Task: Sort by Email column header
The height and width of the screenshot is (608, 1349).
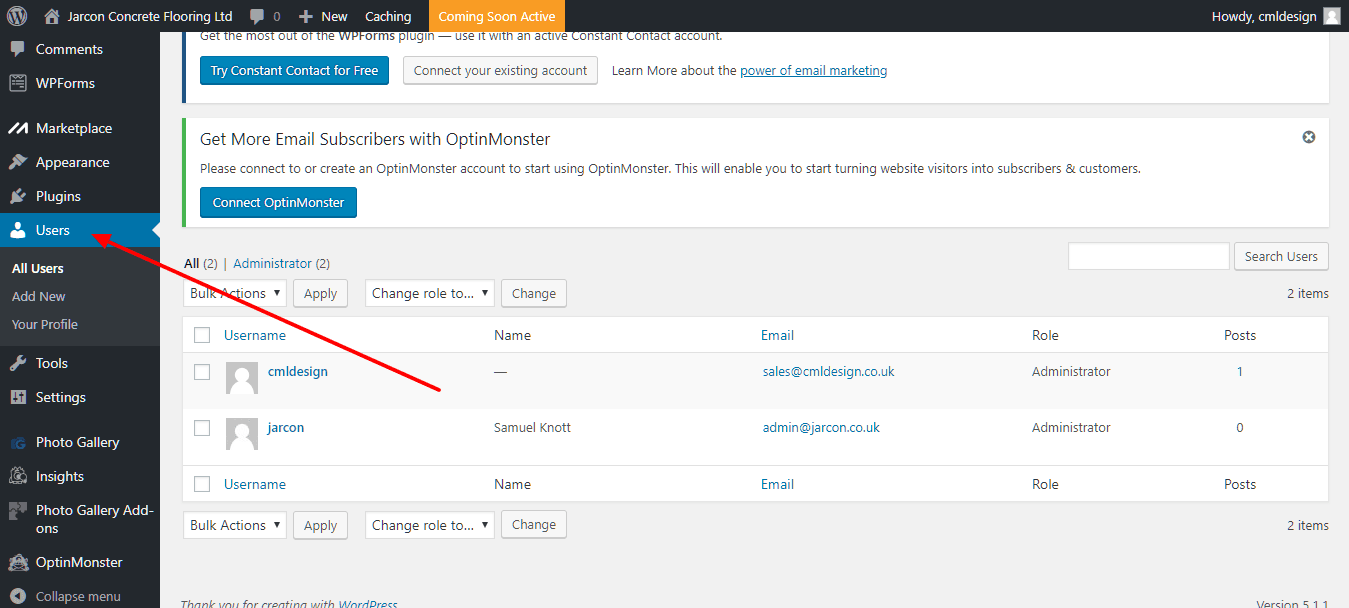Action: 777,335
